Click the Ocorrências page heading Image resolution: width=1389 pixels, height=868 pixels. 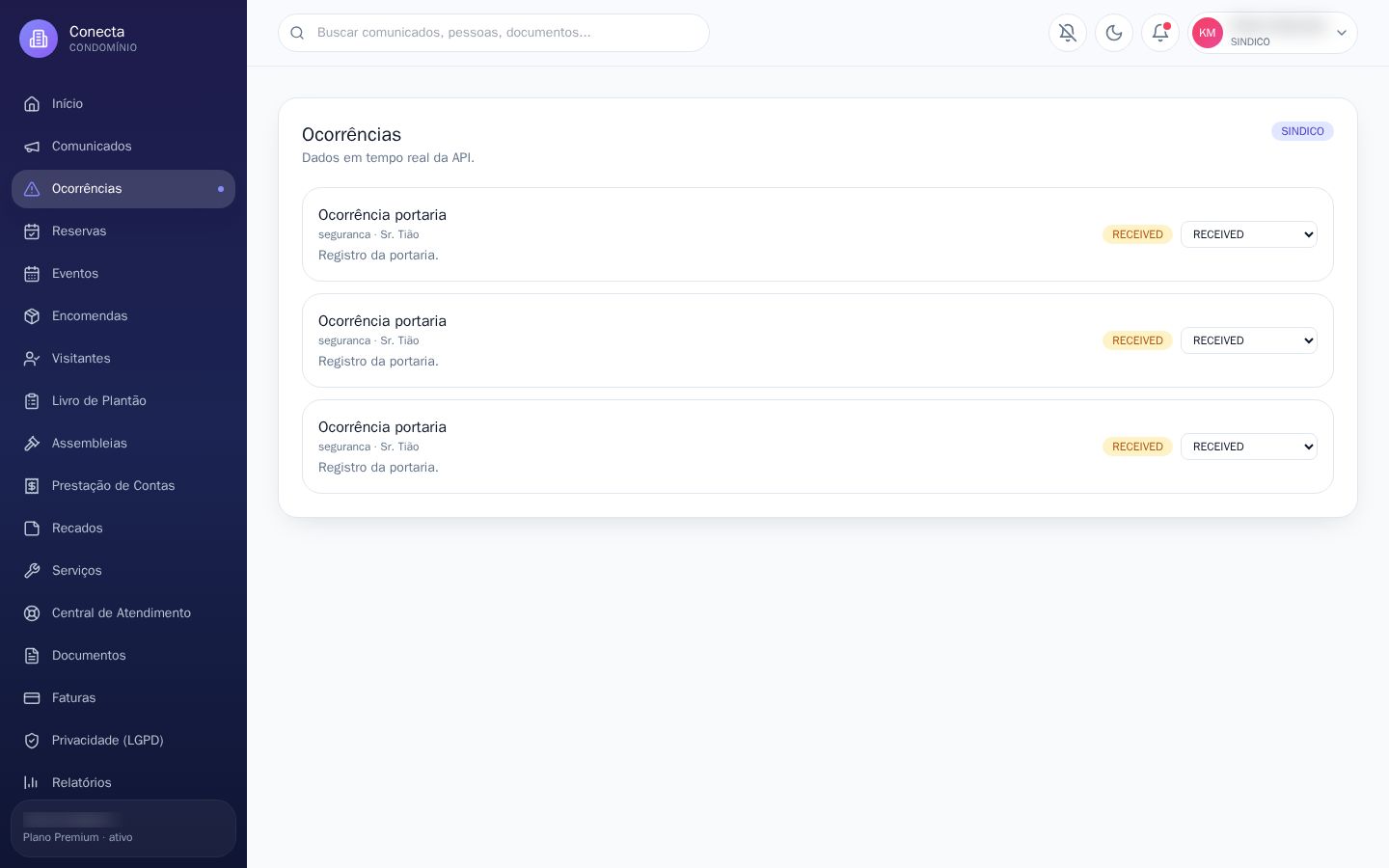351,135
